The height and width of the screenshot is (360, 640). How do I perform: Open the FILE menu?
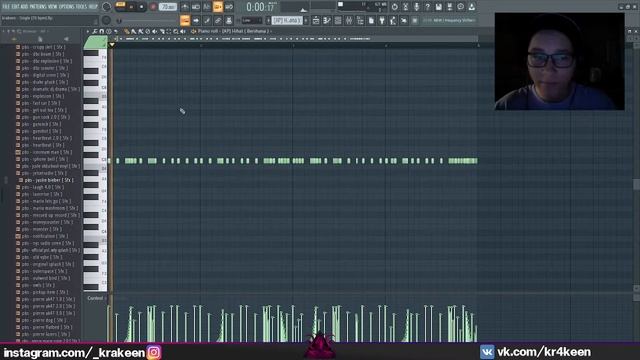6,7
